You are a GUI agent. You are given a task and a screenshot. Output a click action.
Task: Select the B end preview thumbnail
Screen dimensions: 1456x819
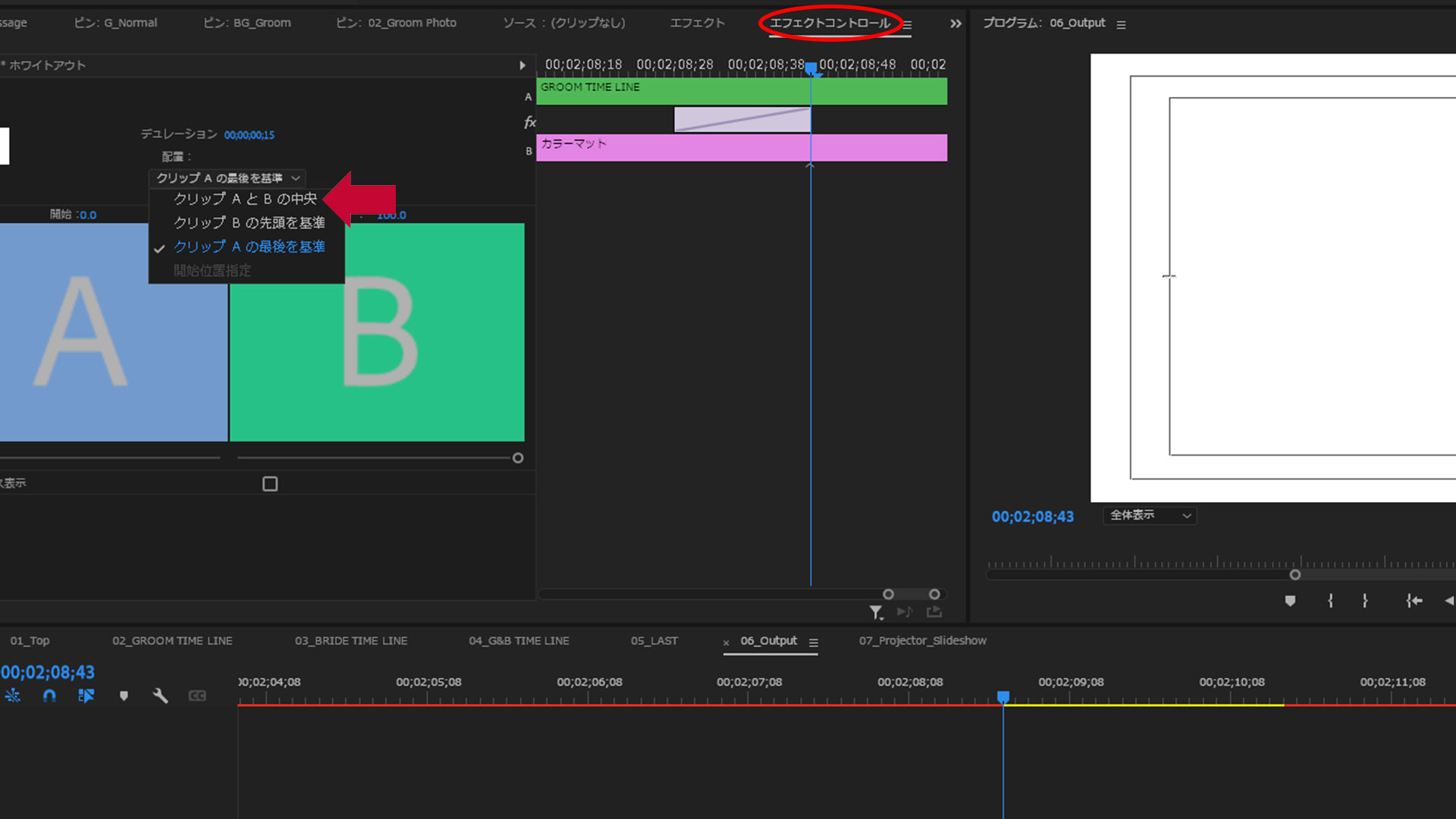[377, 332]
